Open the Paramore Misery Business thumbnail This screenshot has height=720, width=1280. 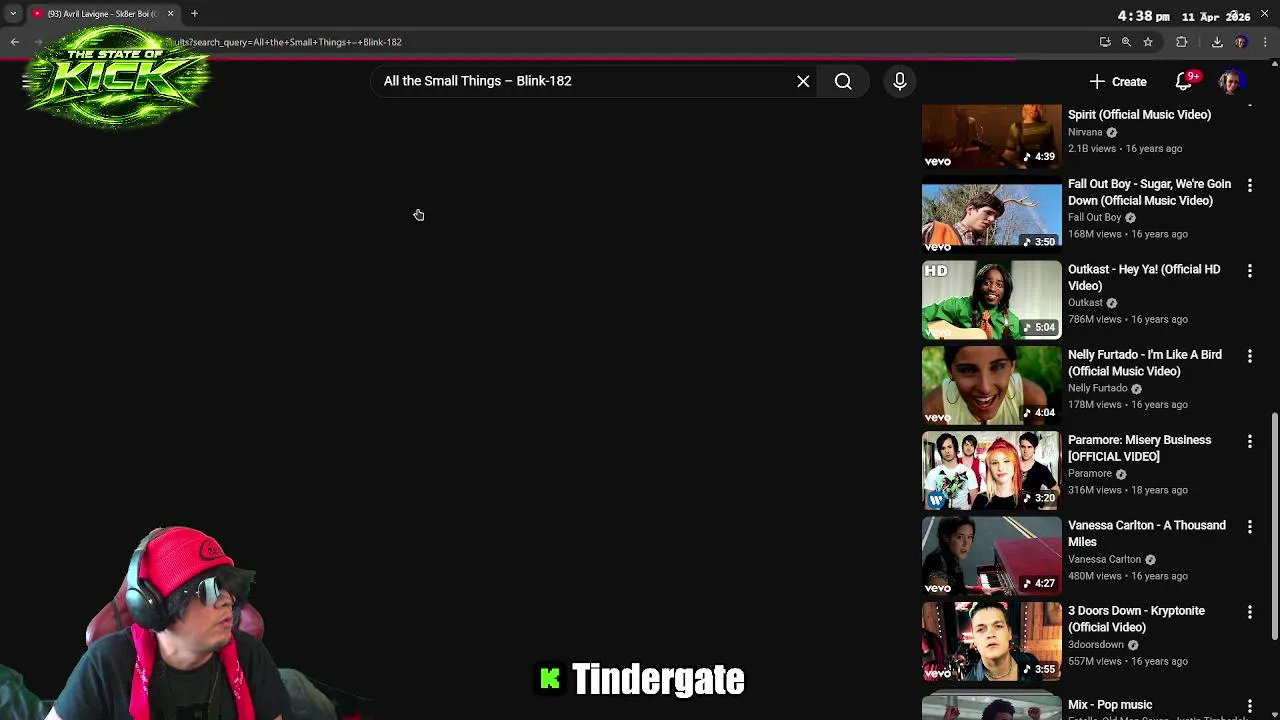tap(991, 471)
